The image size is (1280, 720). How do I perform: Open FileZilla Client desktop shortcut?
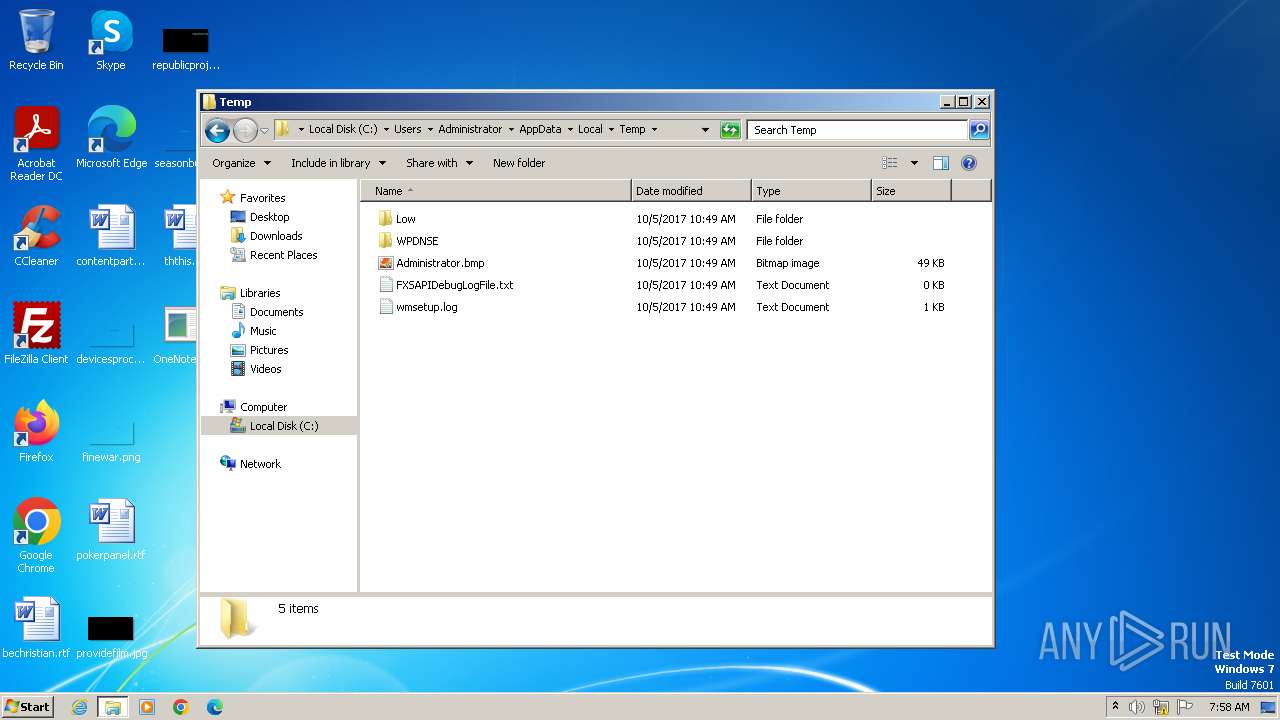pos(36,334)
